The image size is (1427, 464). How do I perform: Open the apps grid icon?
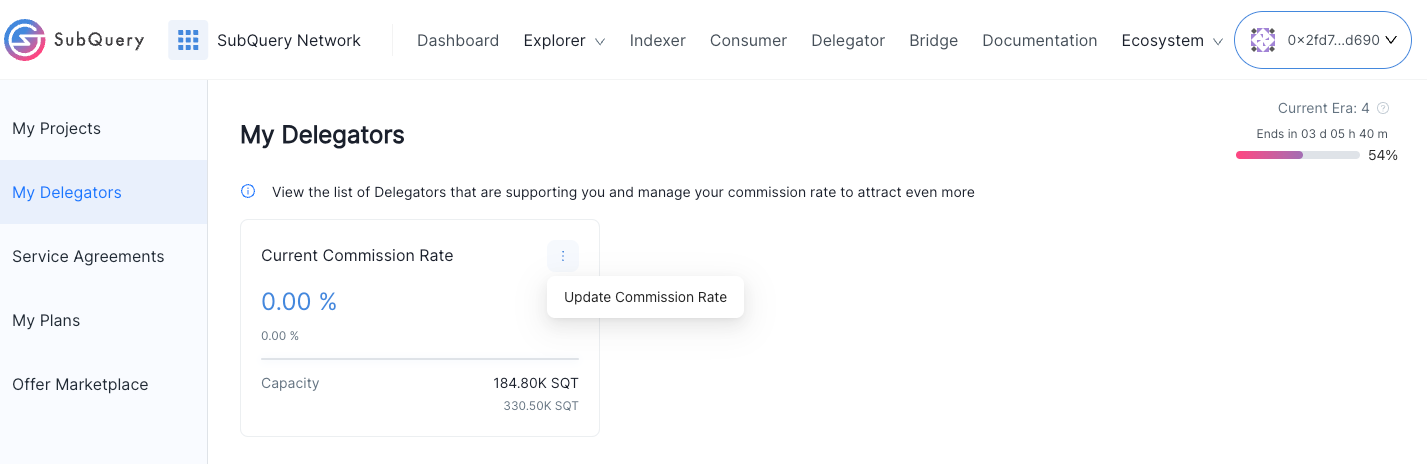click(188, 40)
